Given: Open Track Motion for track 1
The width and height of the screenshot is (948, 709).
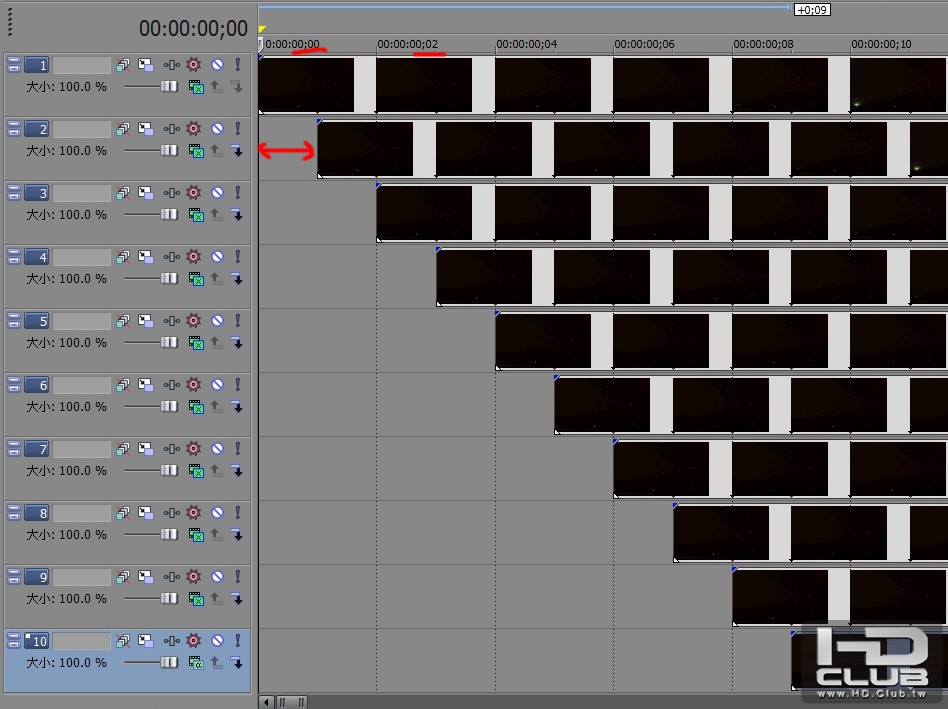Looking at the screenshot, I should coord(145,65).
